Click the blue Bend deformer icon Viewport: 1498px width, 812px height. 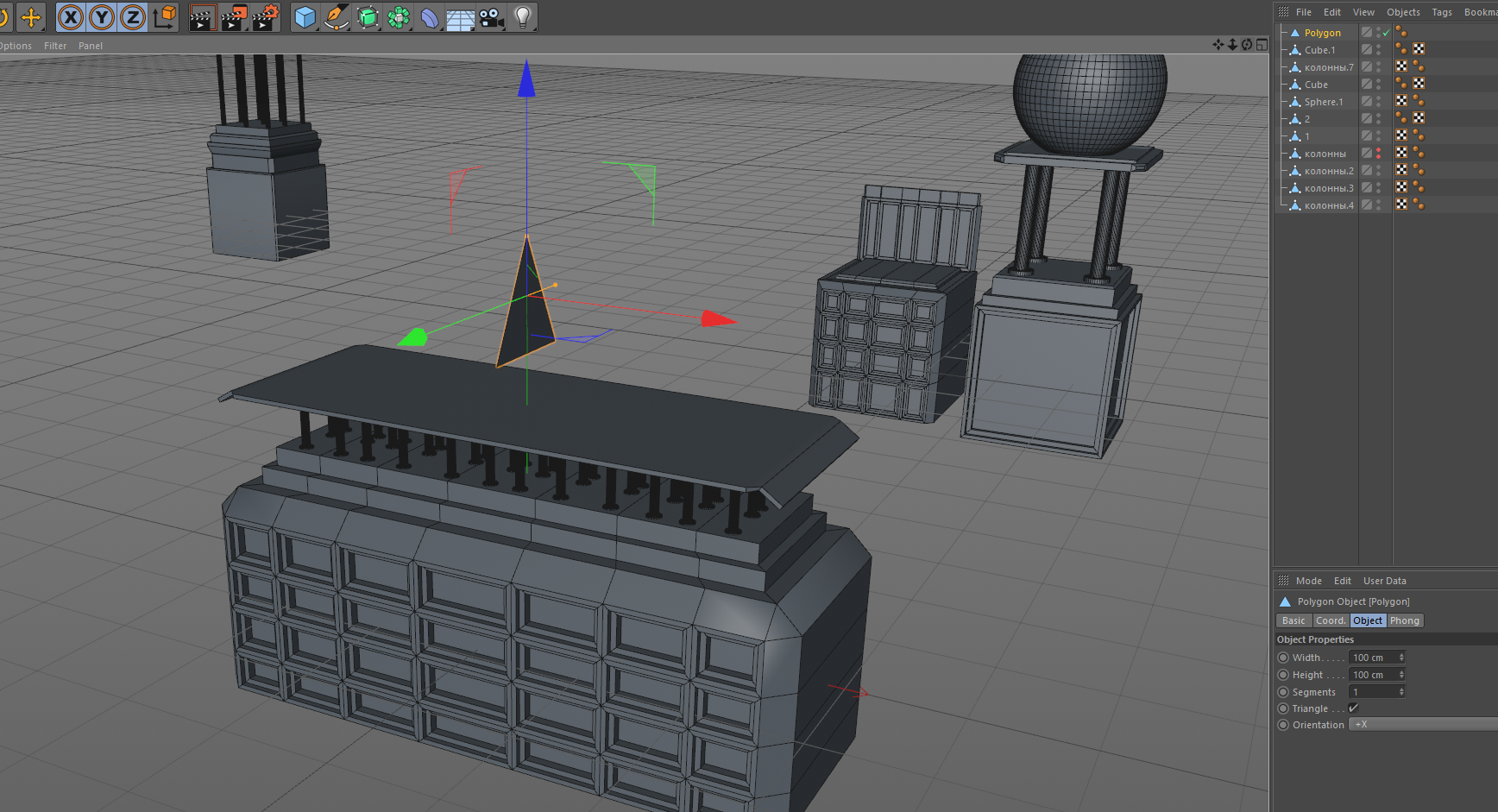pos(430,17)
